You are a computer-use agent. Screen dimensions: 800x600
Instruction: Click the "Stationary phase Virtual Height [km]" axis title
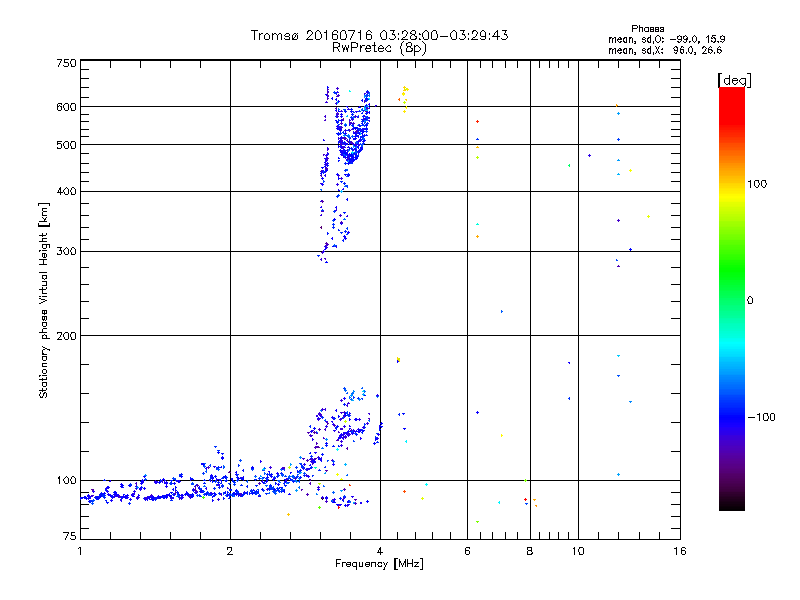pyautogui.click(x=44, y=300)
